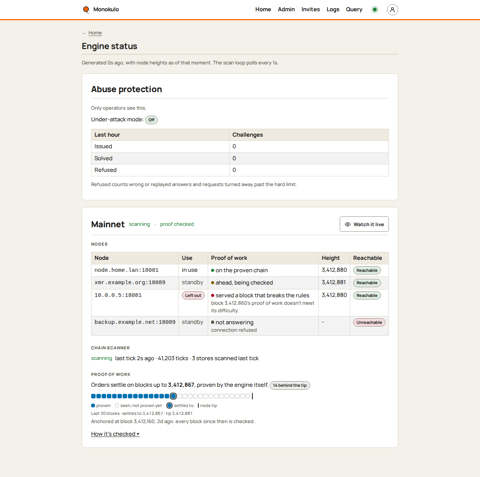Click the Under-attack mode Off badge

(151, 120)
